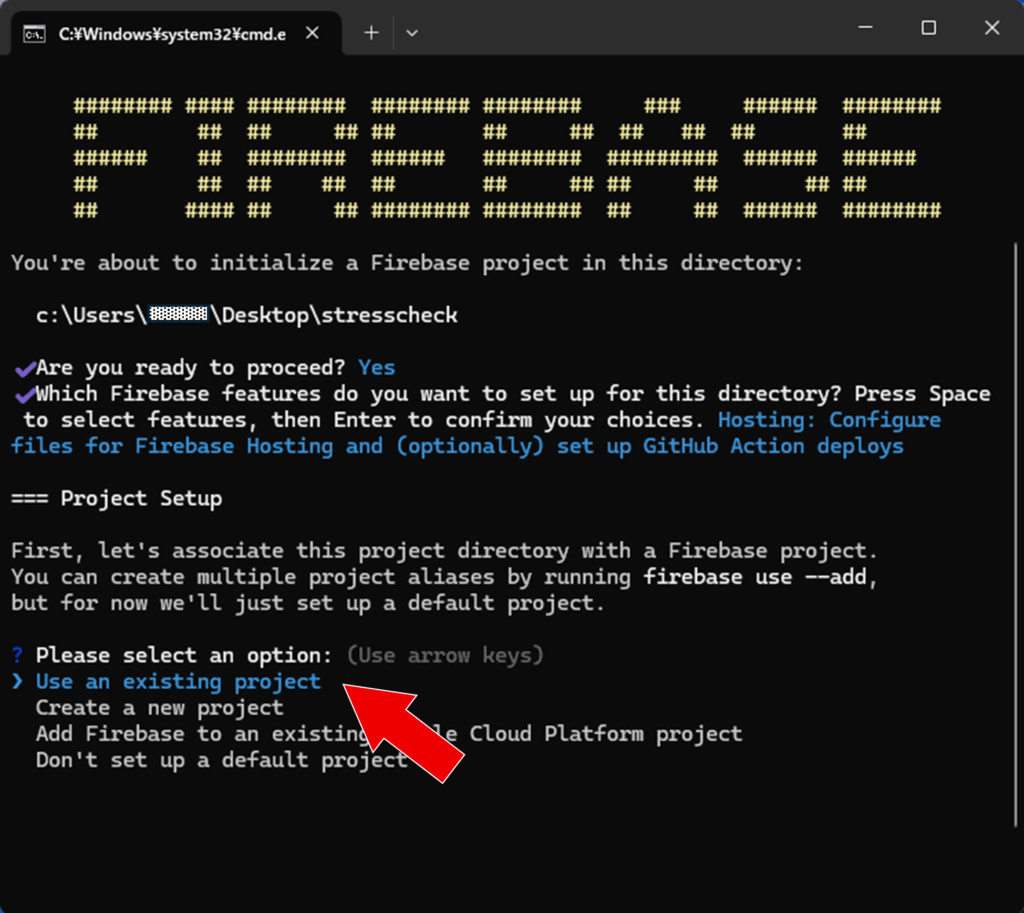1024x913 pixels.
Task: Open the new tab profile dropdown
Action: pos(411,33)
